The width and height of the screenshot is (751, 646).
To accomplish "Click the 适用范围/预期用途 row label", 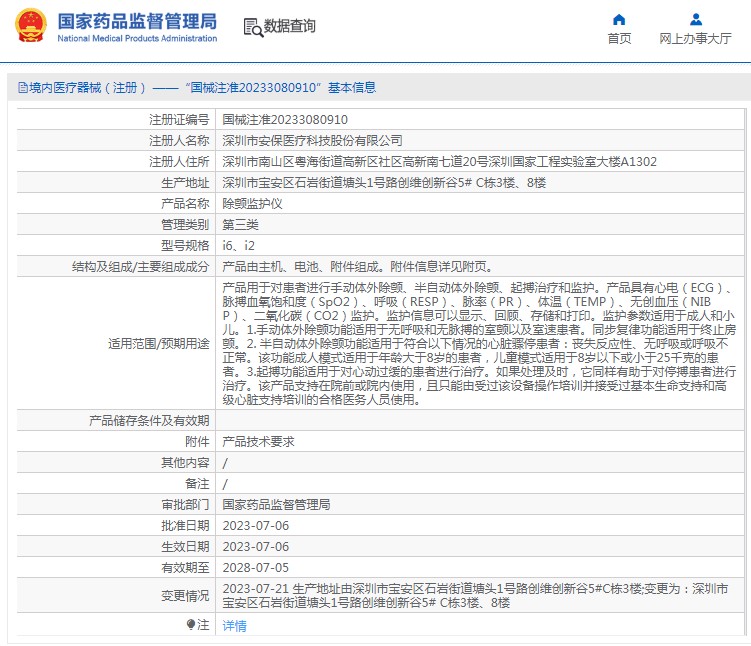I will pyautogui.click(x=159, y=343).
